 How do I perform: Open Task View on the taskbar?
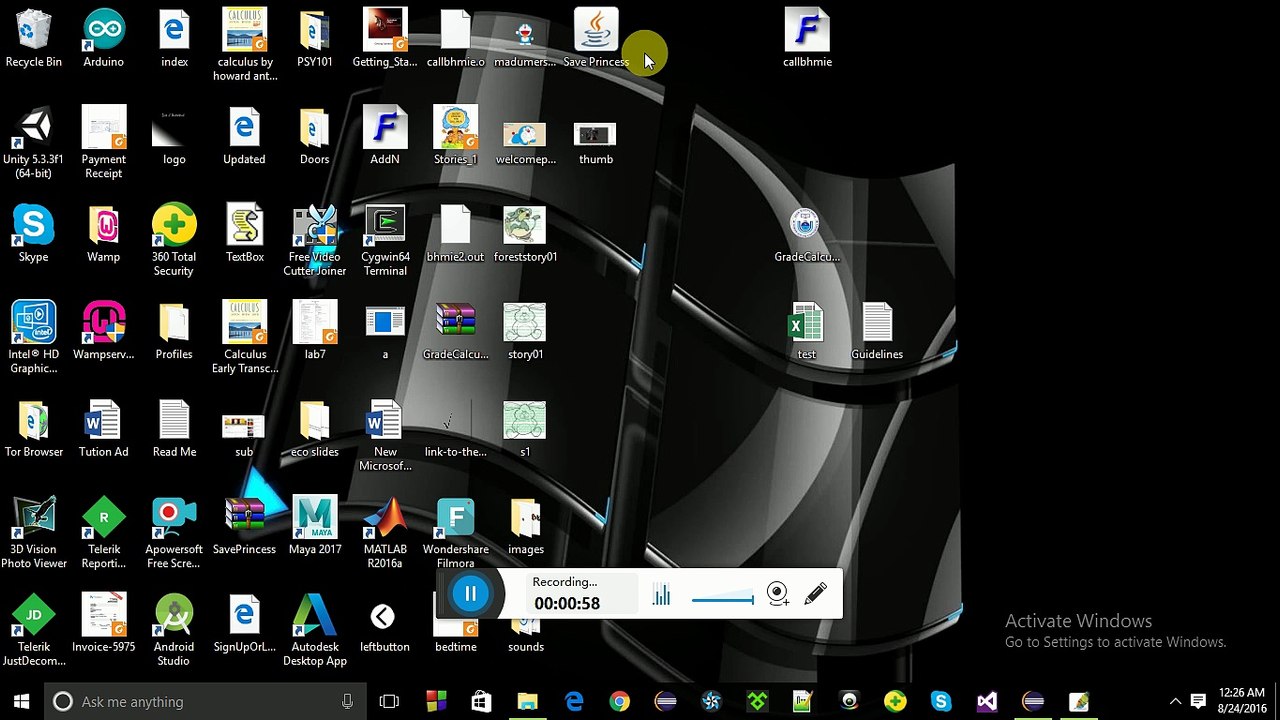coord(389,701)
